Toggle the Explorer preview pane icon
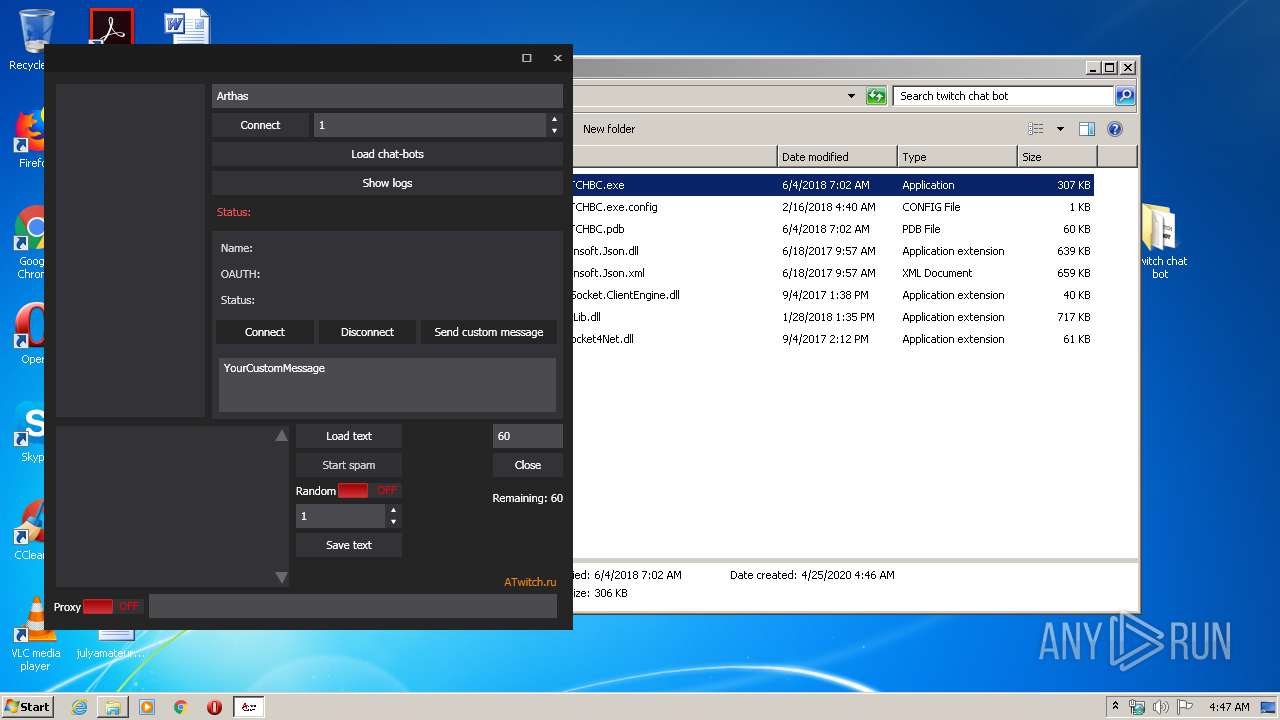This screenshot has width=1280, height=720. click(x=1087, y=129)
